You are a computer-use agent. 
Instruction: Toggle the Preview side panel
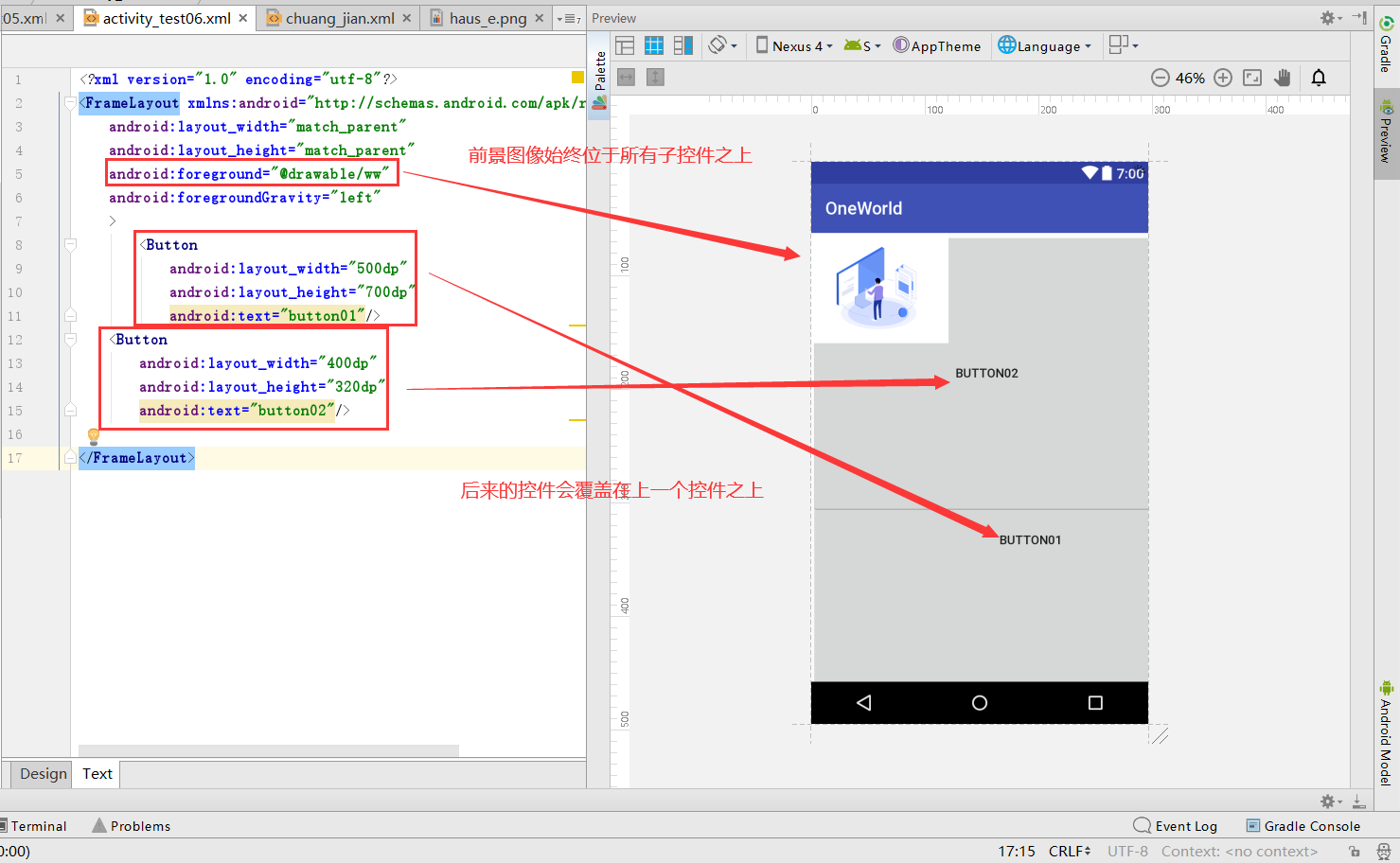1387,132
